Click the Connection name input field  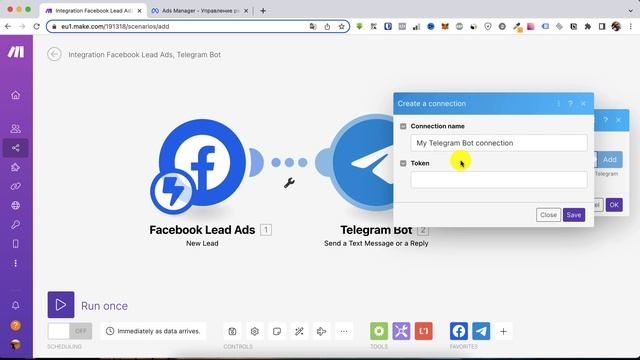coord(499,143)
